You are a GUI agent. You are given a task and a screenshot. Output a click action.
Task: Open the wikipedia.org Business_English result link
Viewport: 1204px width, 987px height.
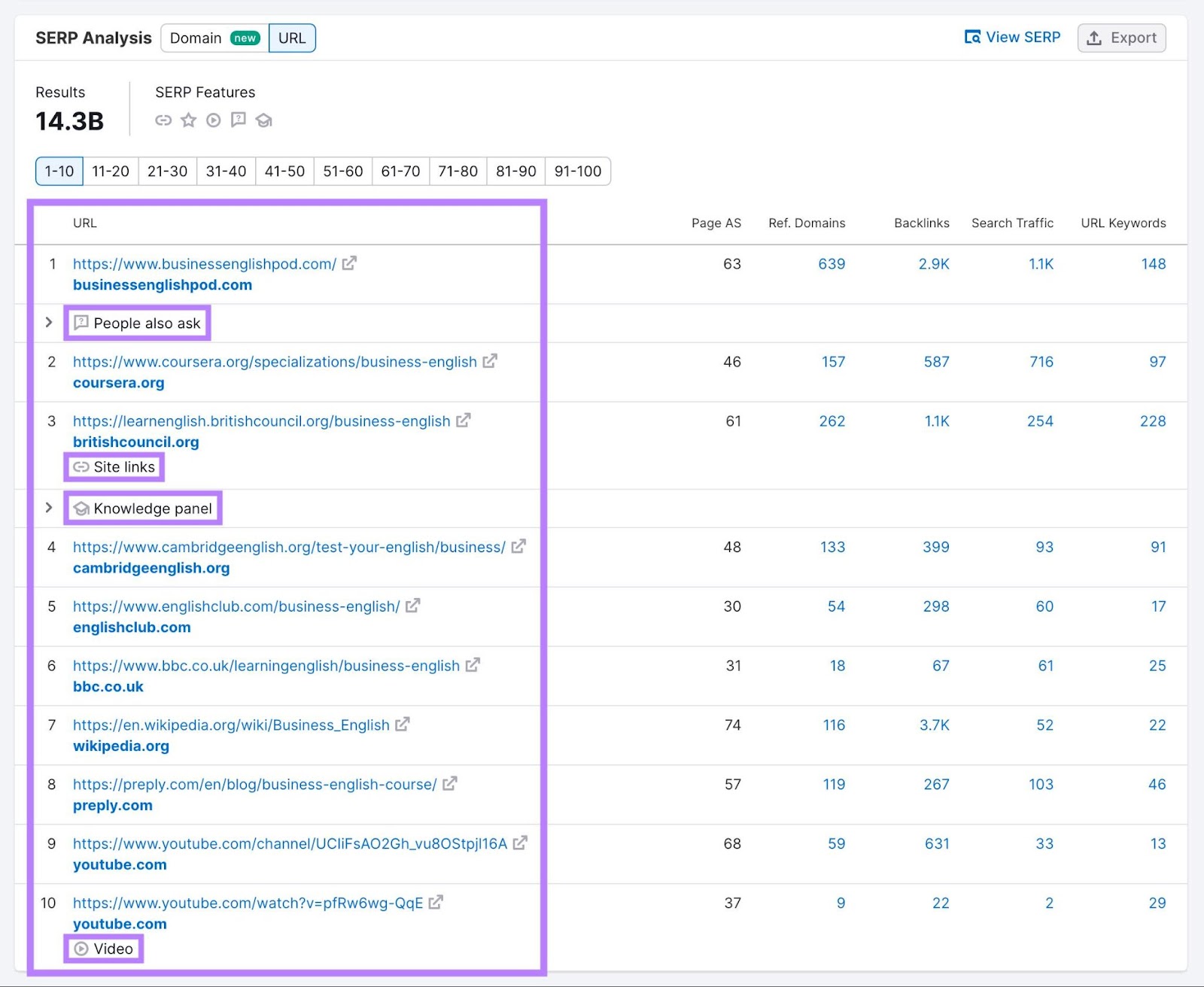[x=230, y=724]
